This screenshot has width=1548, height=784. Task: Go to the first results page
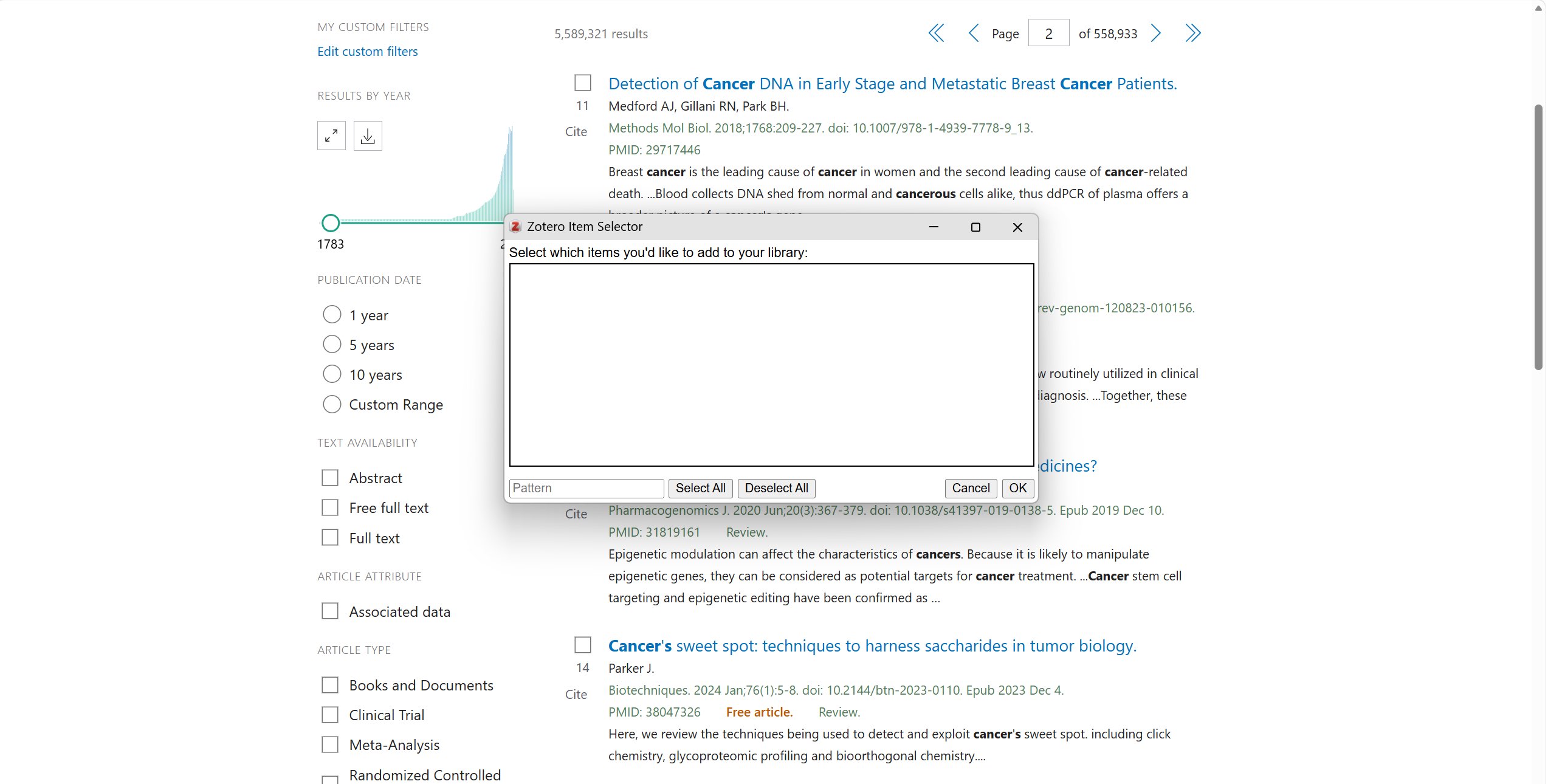936,33
